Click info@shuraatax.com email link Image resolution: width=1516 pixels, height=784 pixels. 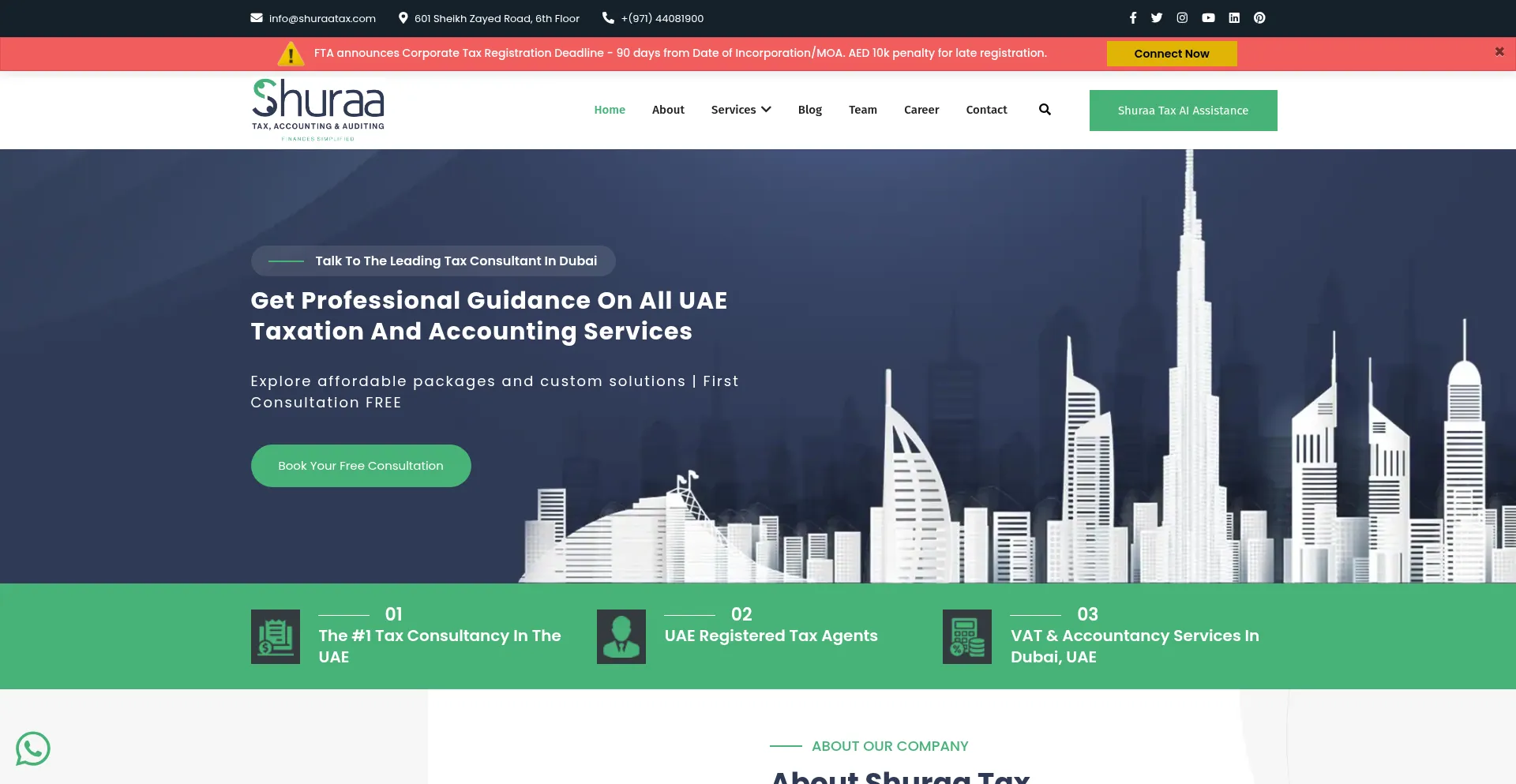[322, 18]
